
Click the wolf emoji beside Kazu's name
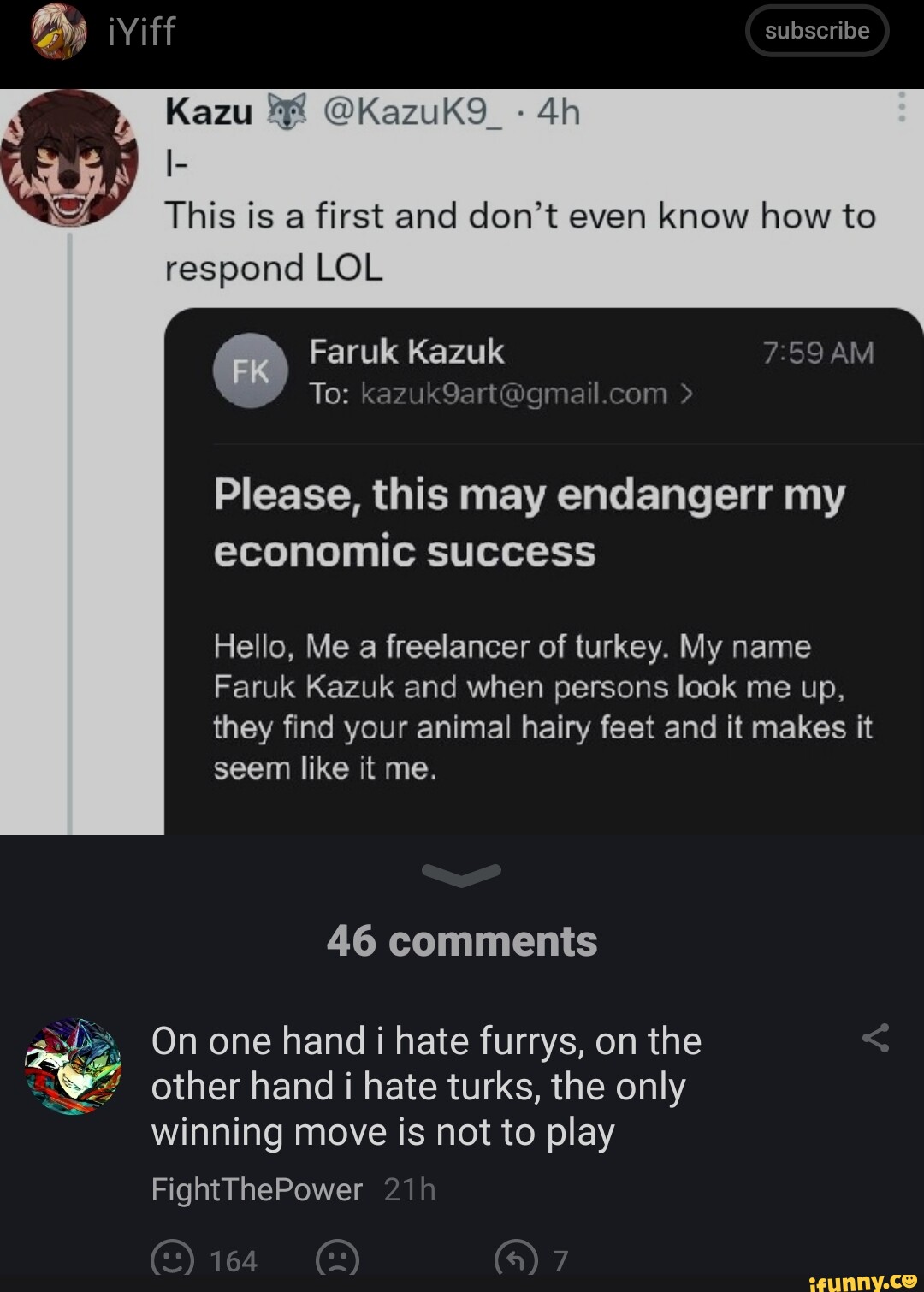coord(286,110)
